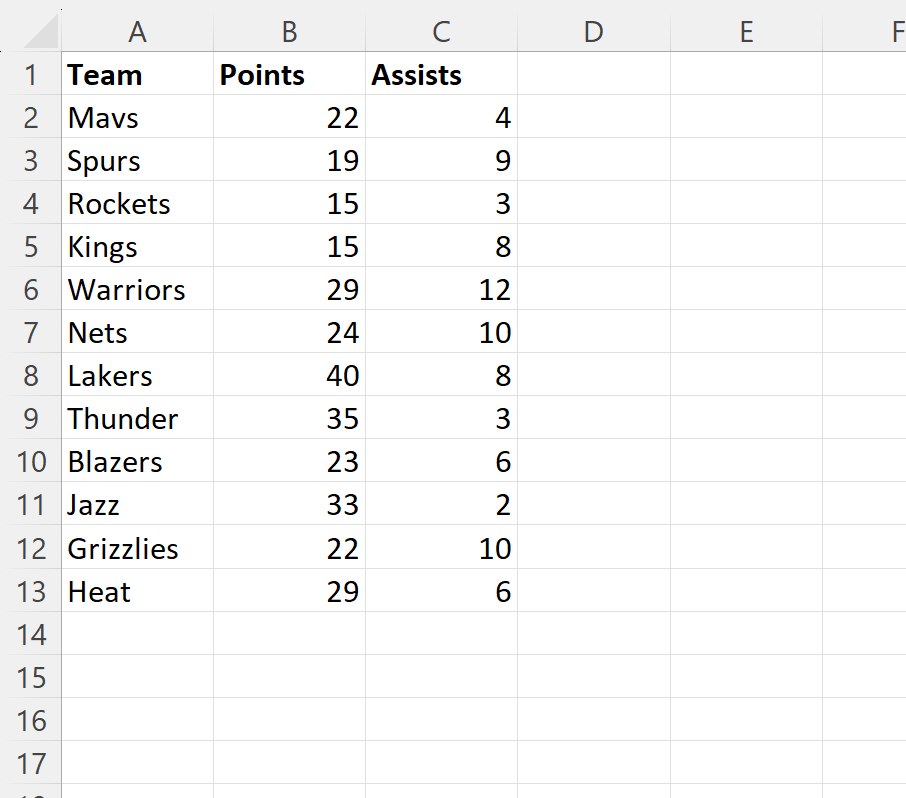906x798 pixels.
Task: Click the Grizzlies cell
Action: coord(137,548)
